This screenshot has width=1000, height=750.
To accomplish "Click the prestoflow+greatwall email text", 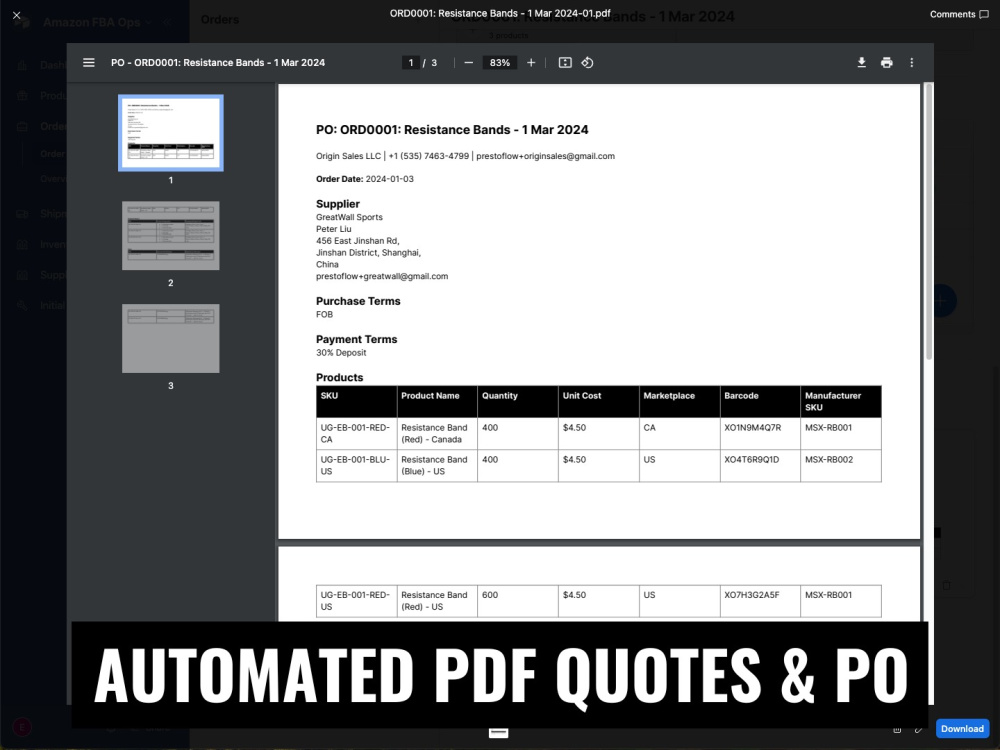I will tap(382, 276).
